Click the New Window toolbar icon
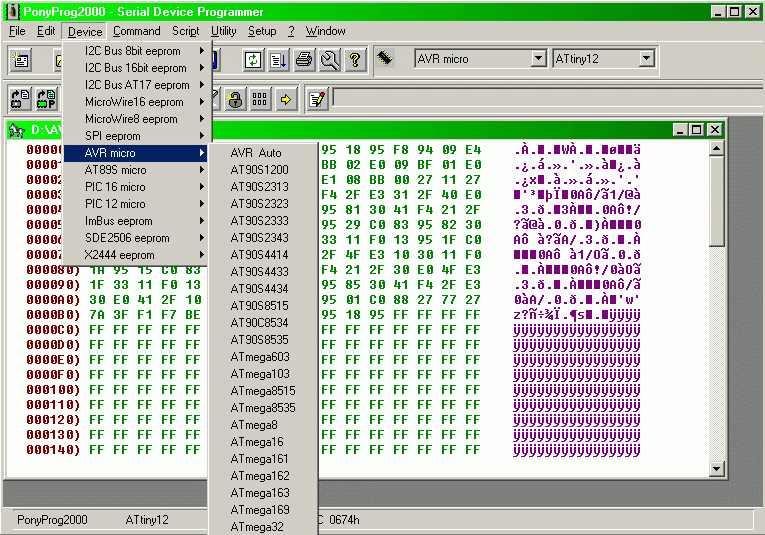 [21, 60]
